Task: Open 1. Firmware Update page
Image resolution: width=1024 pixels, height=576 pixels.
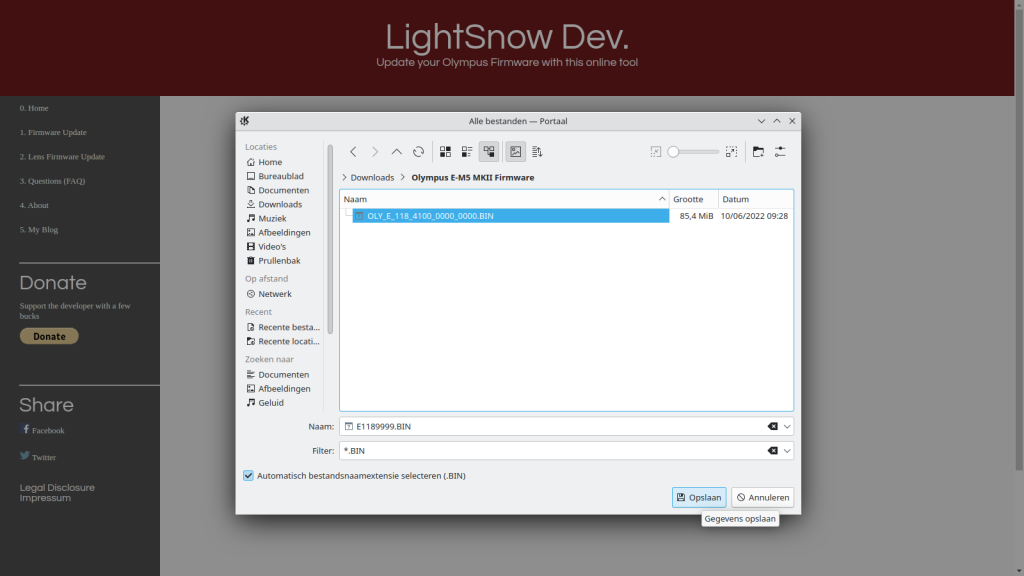Action: [x=53, y=133]
